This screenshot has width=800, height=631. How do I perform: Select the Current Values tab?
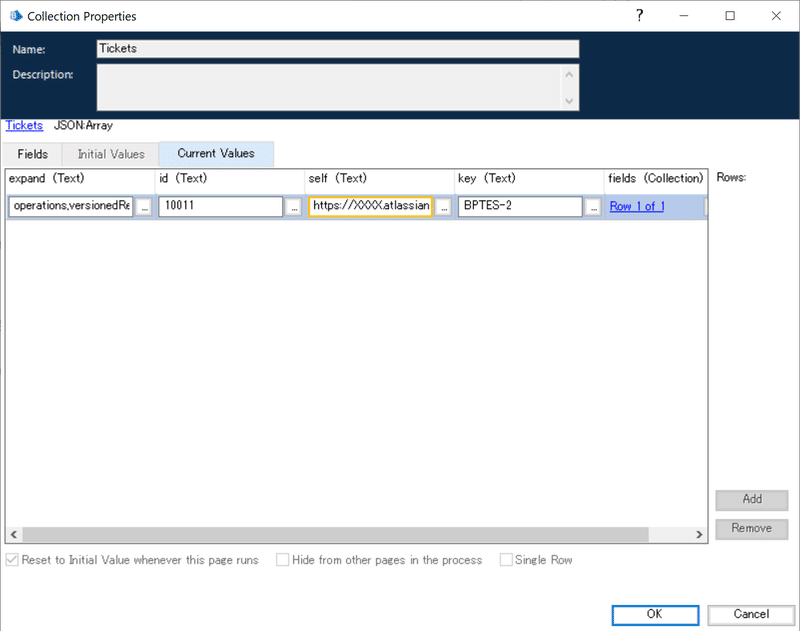[x=216, y=154]
